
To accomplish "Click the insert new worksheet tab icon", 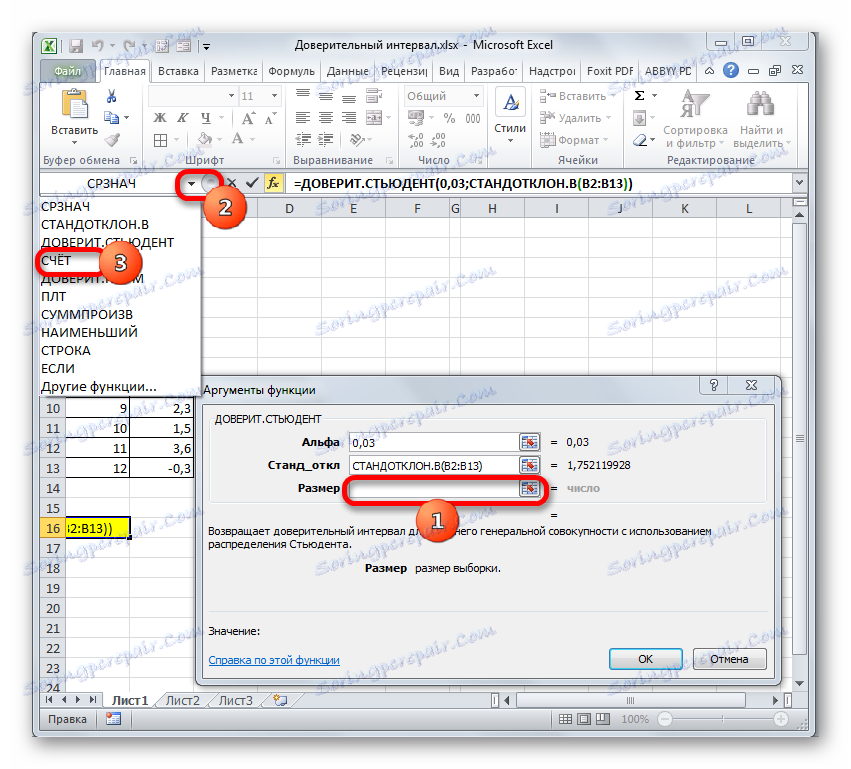I will point(280,700).
